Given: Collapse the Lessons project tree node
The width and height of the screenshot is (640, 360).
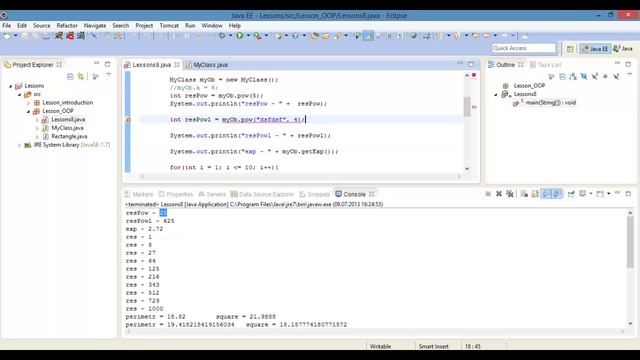Looking at the screenshot, I should click(11, 86).
